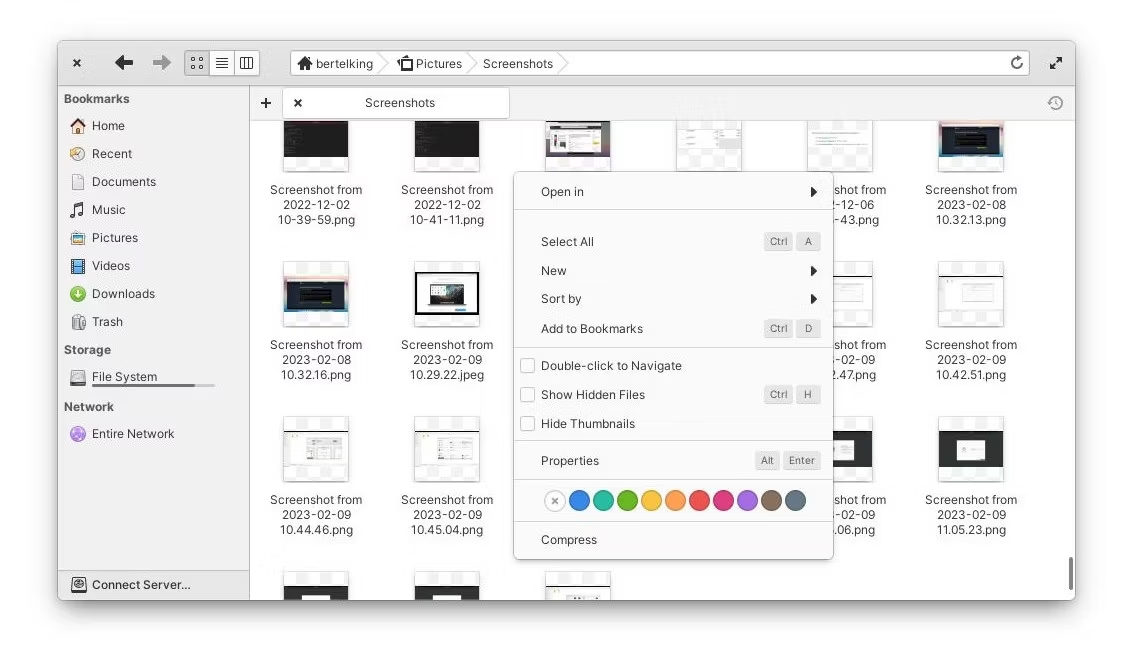
Task: Switch to icon grid view
Action: click(x=197, y=63)
